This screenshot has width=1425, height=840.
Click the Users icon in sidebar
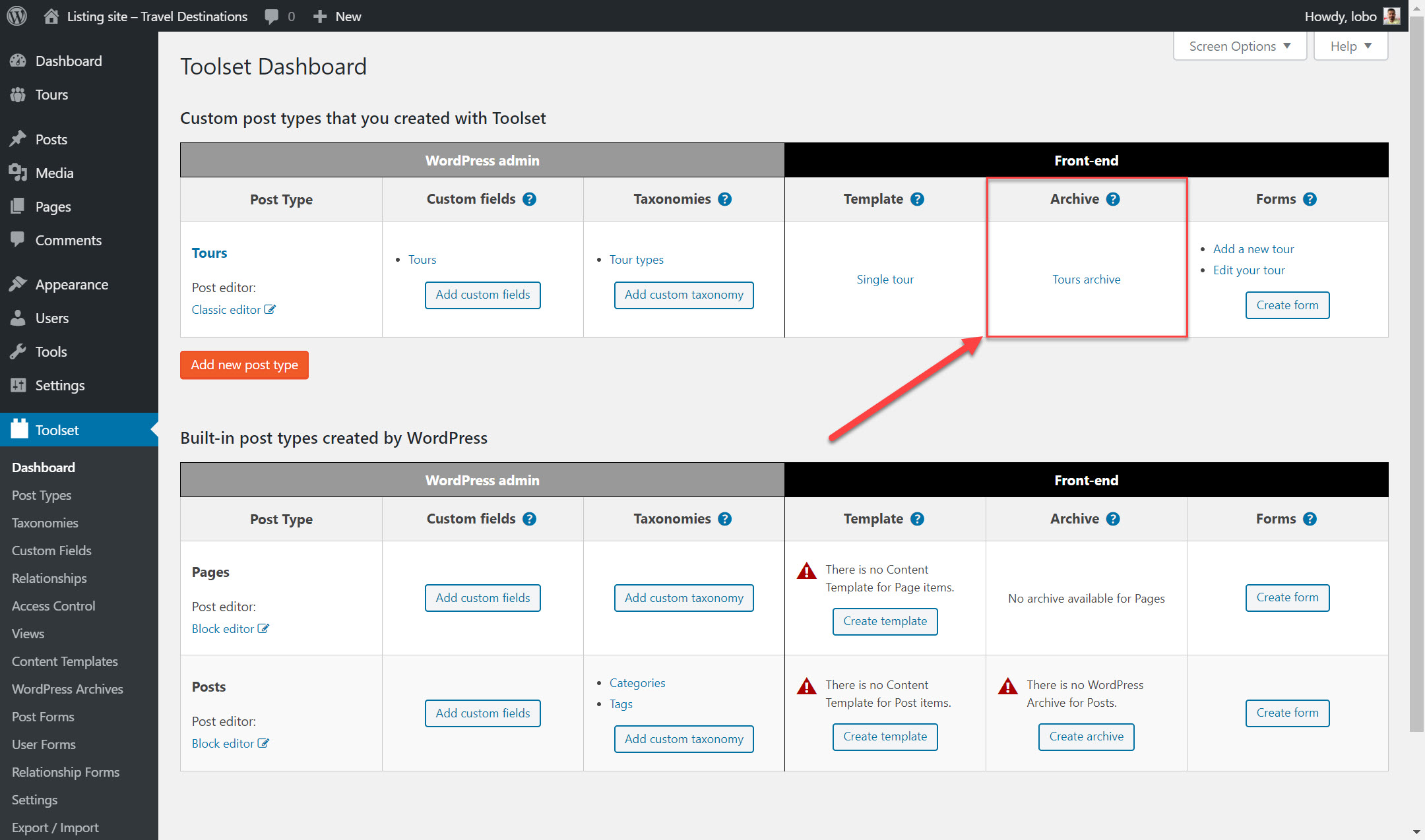point(18,318)
